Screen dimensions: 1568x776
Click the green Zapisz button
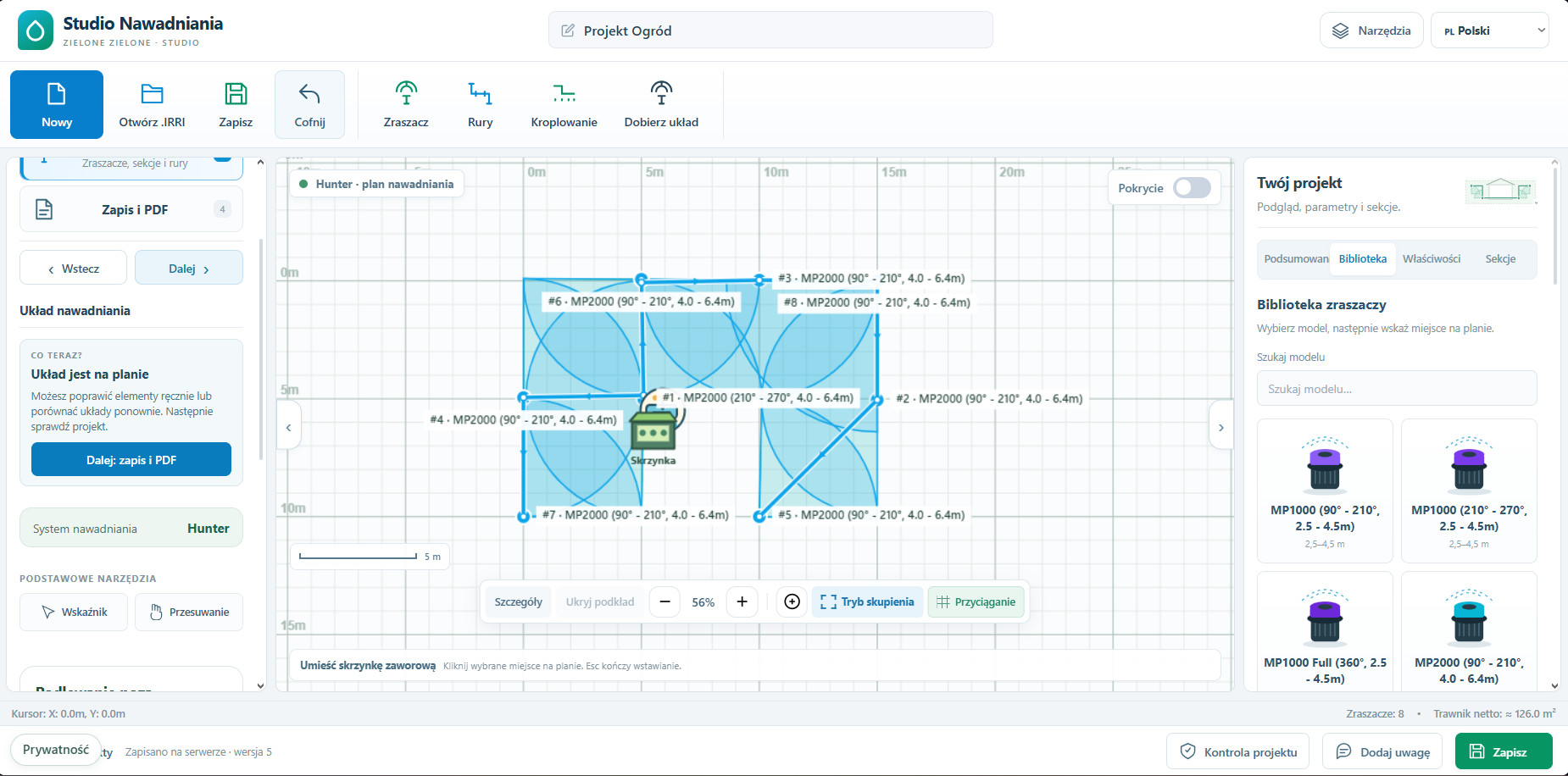pyautogui.click(x=1504, y=751)
